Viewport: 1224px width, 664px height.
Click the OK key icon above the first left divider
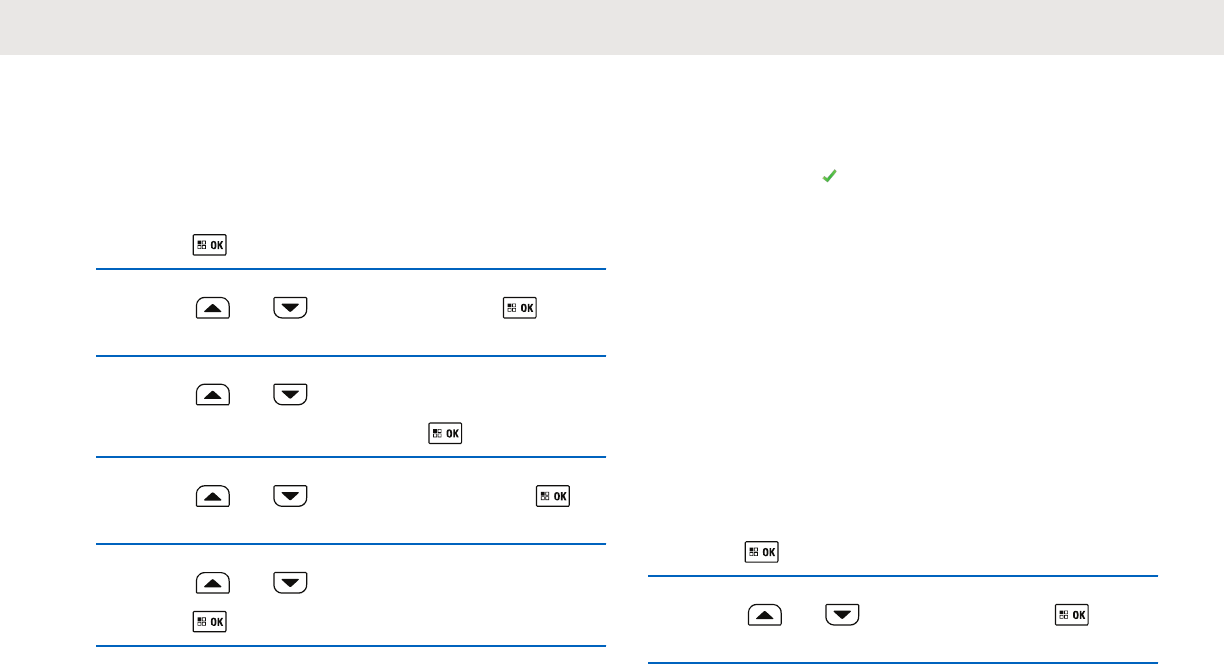pos(209,246)
